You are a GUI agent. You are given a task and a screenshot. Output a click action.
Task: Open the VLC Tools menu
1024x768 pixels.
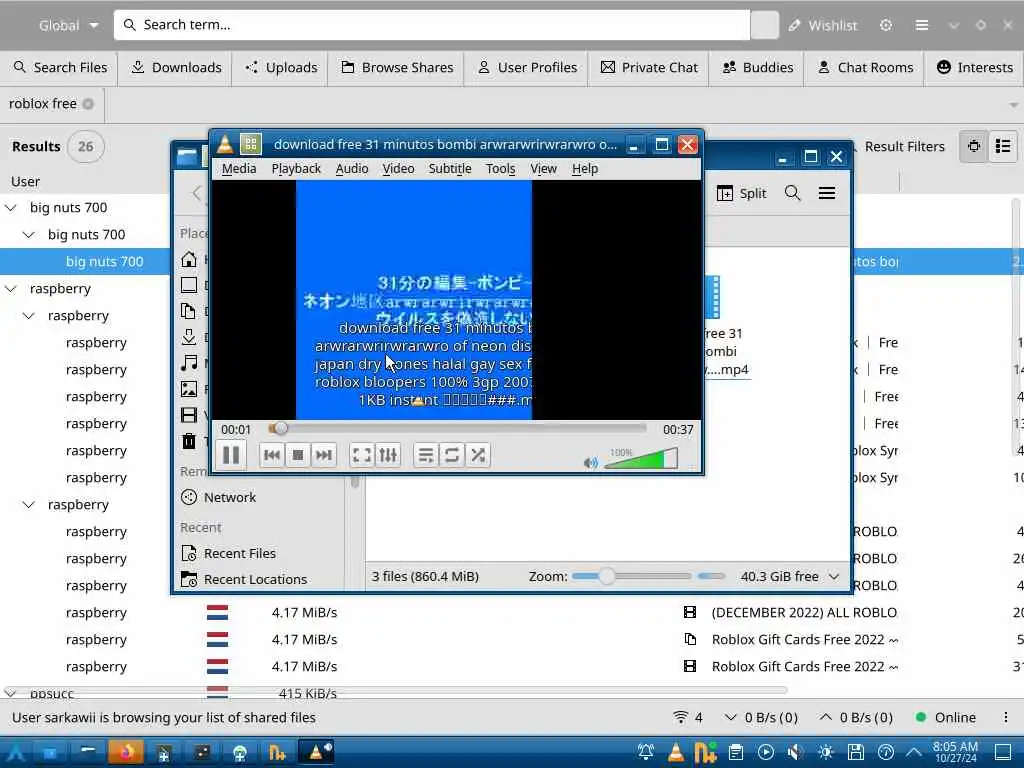pos(501,168)
